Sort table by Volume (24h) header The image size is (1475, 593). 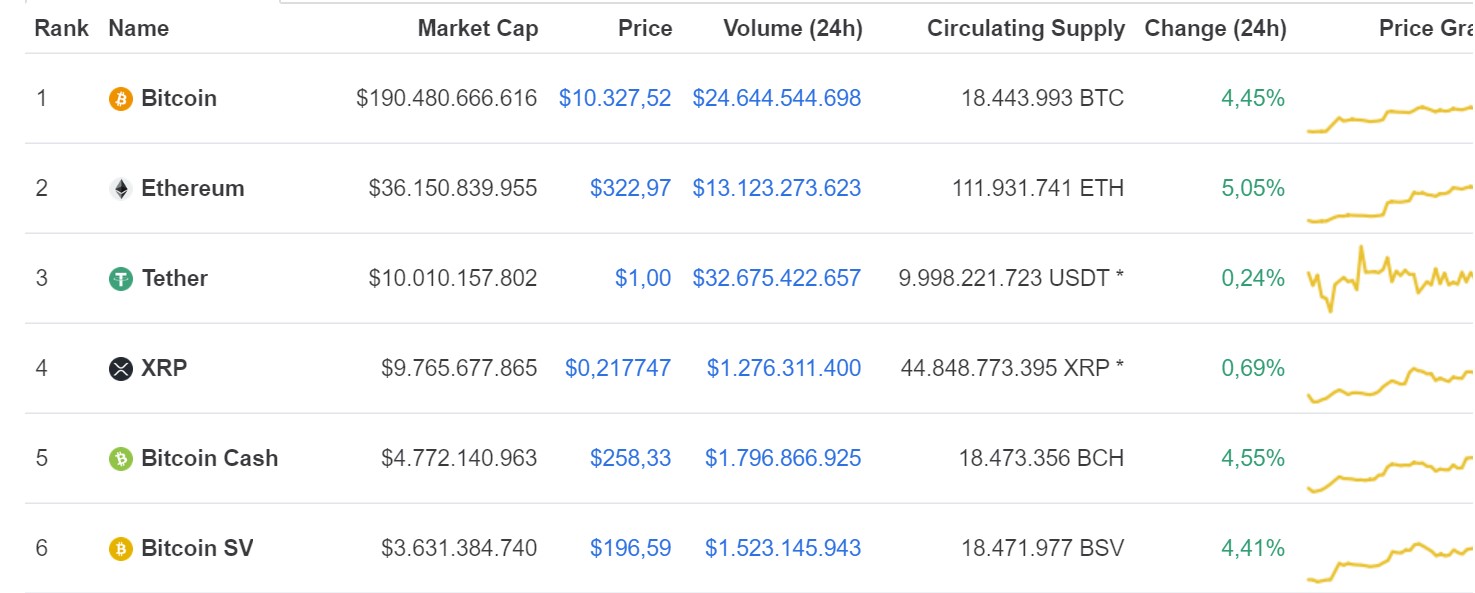[x=792, y=28]
